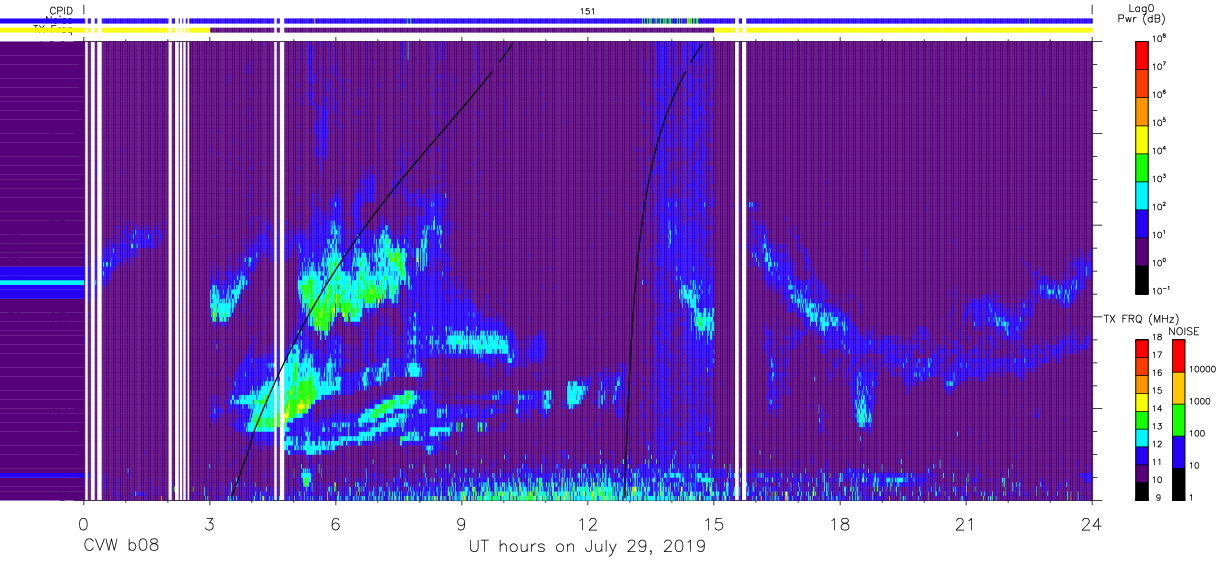The width and height of the screenshot is (1228, 567).
Task: Click the green segment of the Lag0 Pwr colorbar
Action: (x=1143, y=165)
